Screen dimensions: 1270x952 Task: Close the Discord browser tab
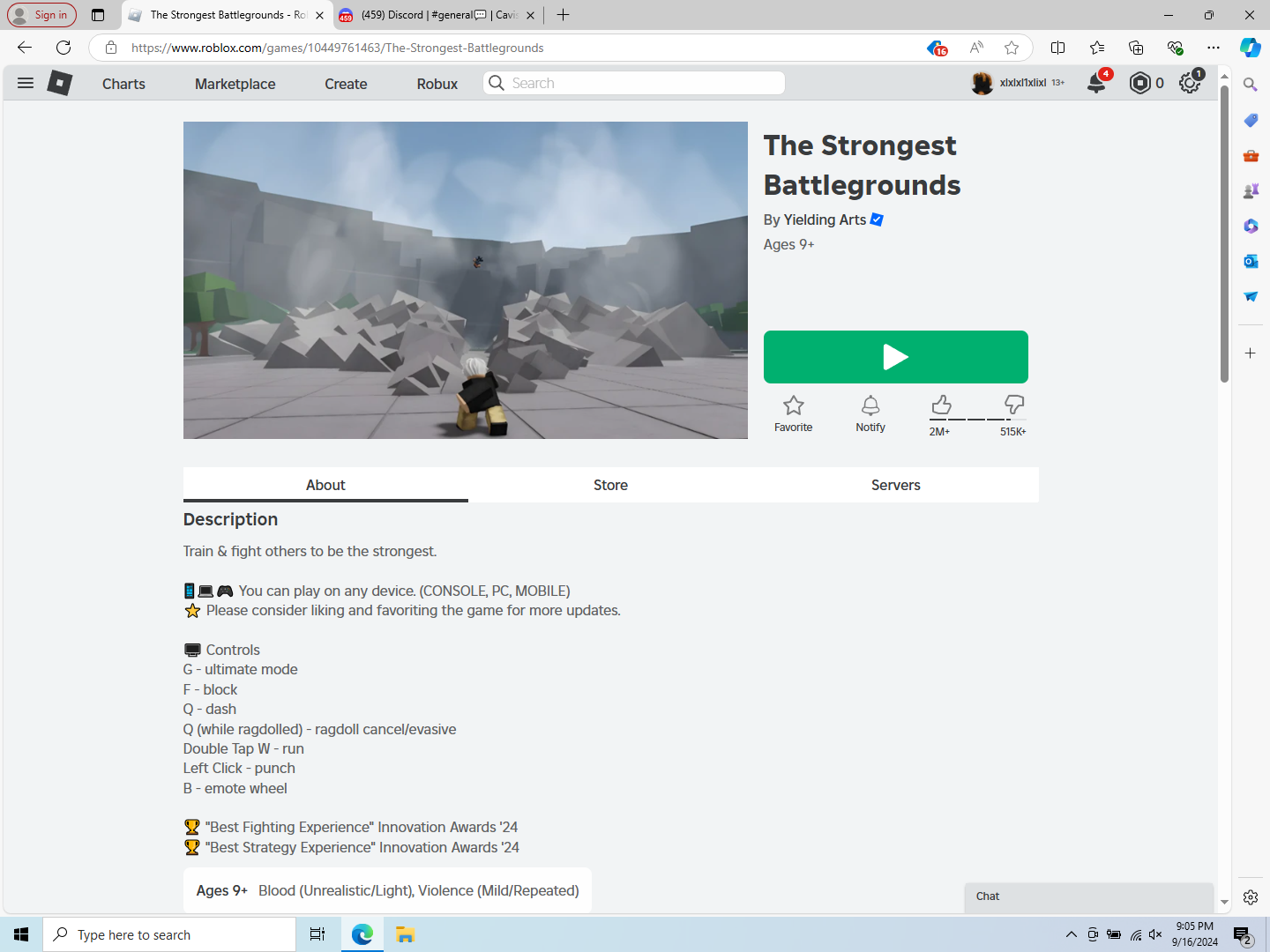click(x=530, y=15)
